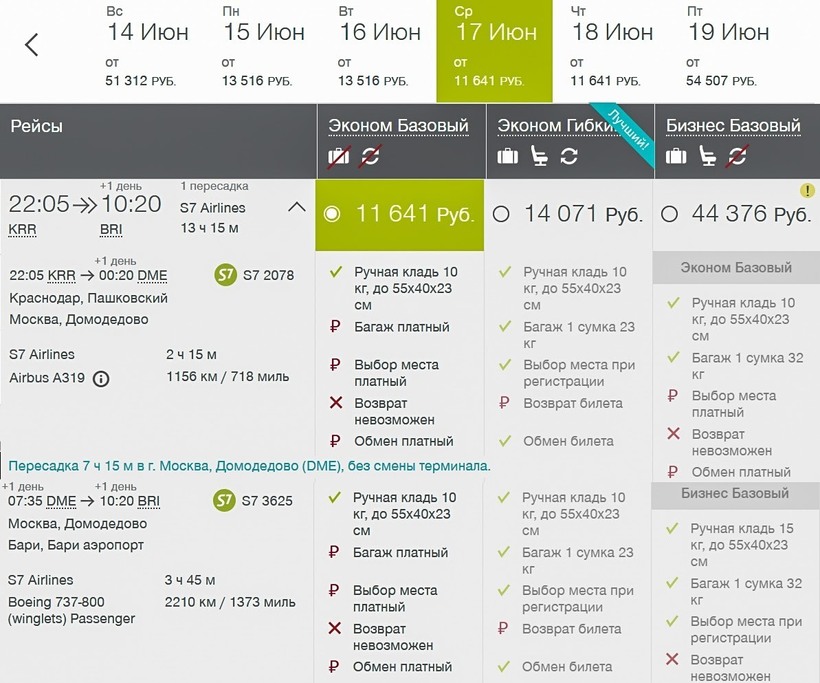Click yellow warning icon near 44 376 price

pos(807,190)
